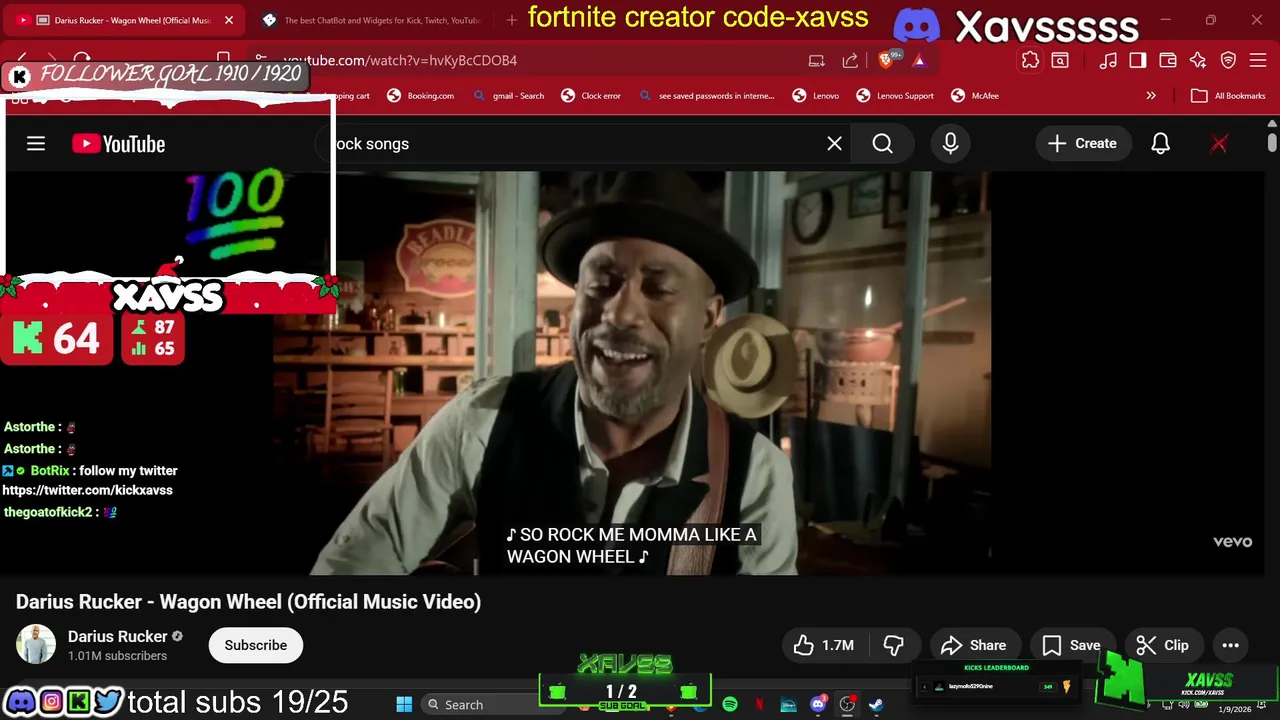Open browser extensions puzzle icon
Viewport: 1280px width, 720px height.
[1030, 61]
